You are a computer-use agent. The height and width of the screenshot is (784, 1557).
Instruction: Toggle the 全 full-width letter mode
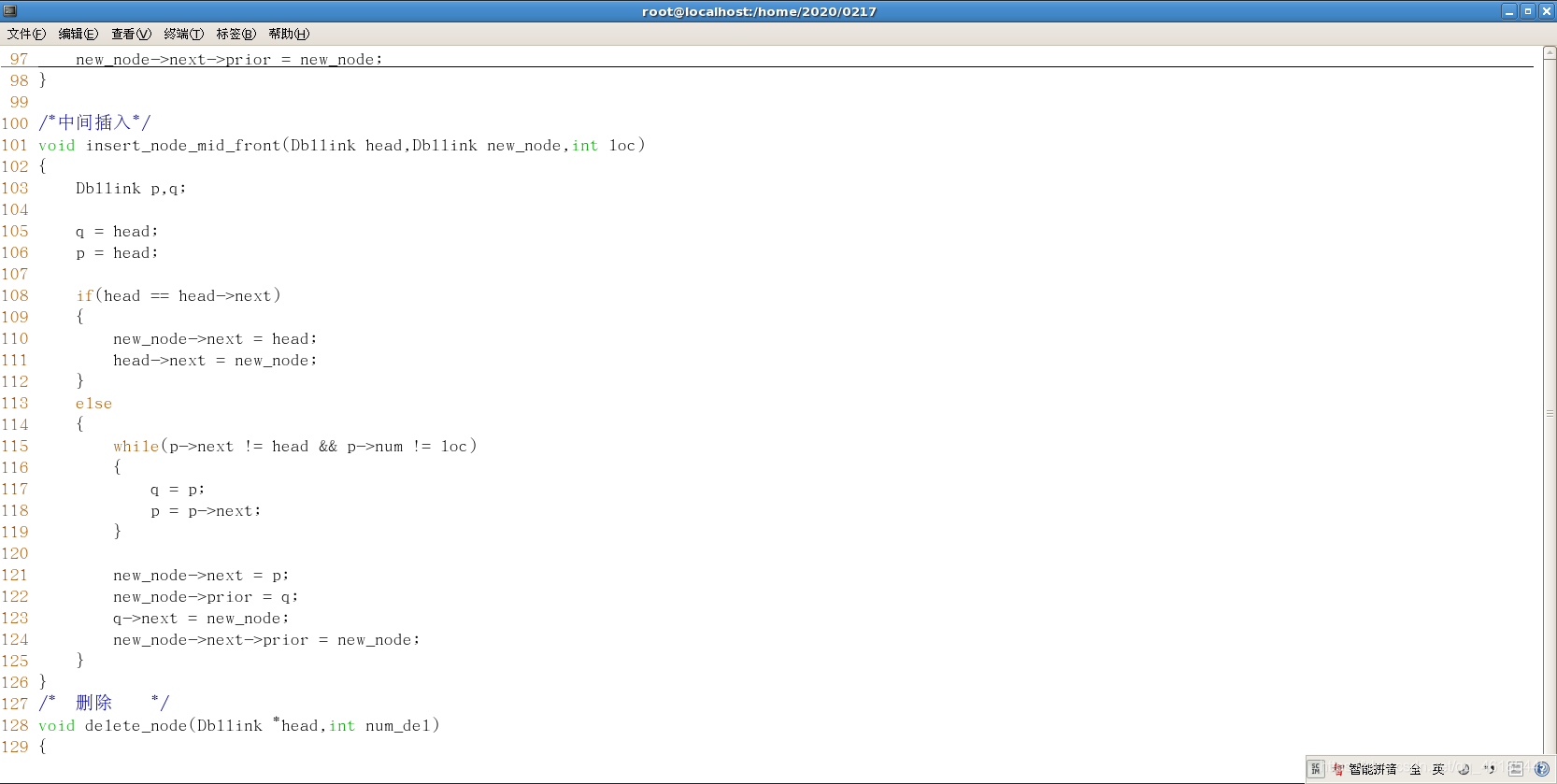[1416, 769]
